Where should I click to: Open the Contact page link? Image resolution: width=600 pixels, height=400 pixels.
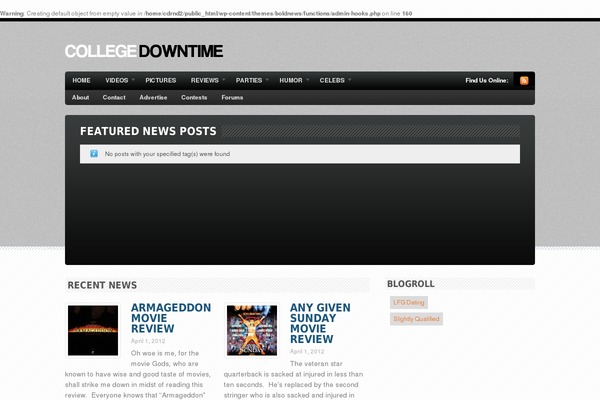point(114,98)
